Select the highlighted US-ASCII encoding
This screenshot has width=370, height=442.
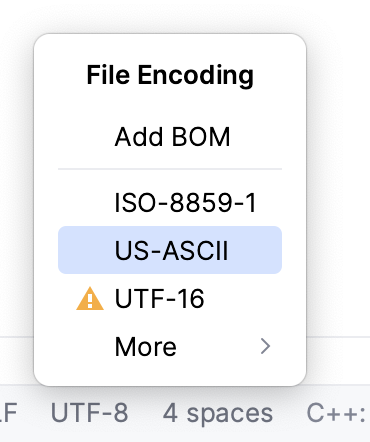[x=170, y=250]
